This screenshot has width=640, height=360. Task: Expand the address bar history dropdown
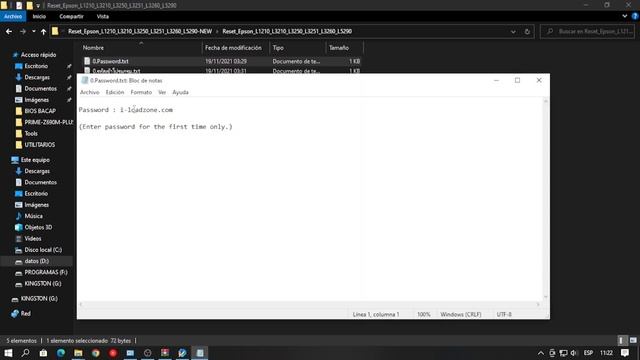tap(513, 31)
